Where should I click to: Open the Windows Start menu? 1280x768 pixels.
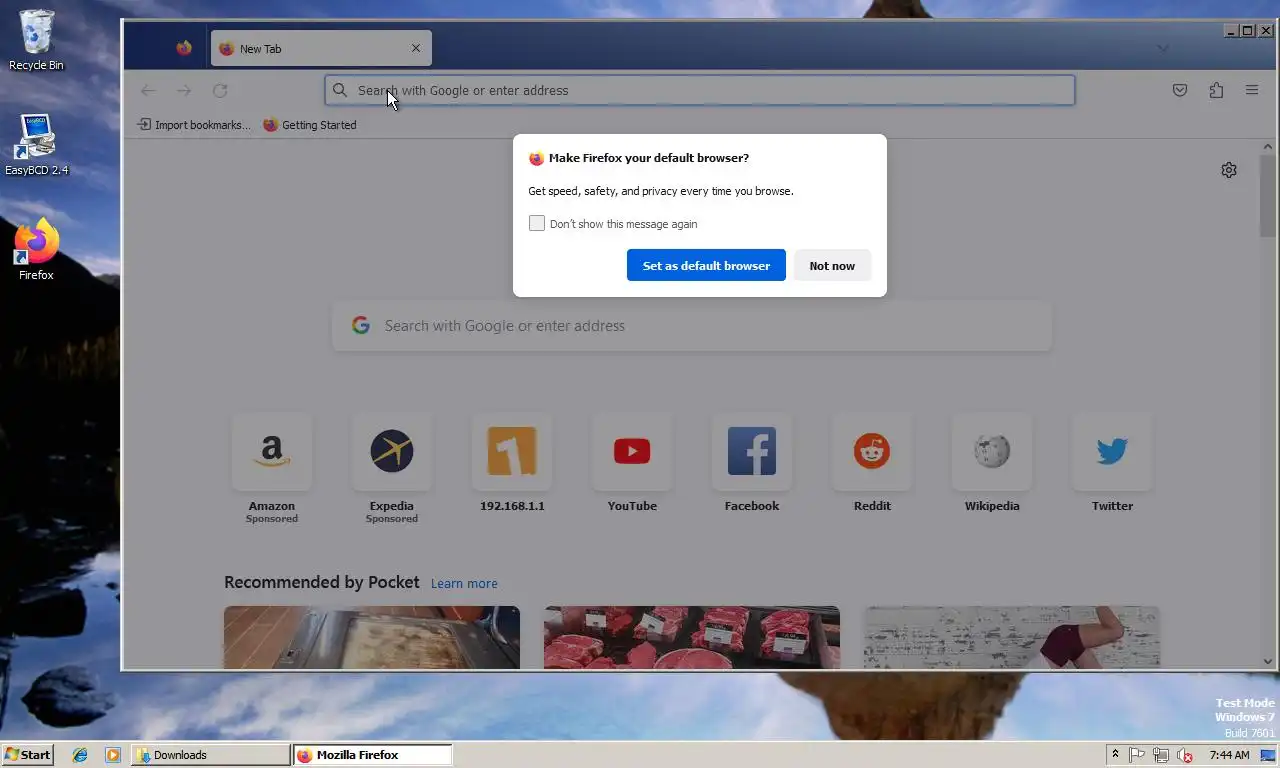pos(28,755)
